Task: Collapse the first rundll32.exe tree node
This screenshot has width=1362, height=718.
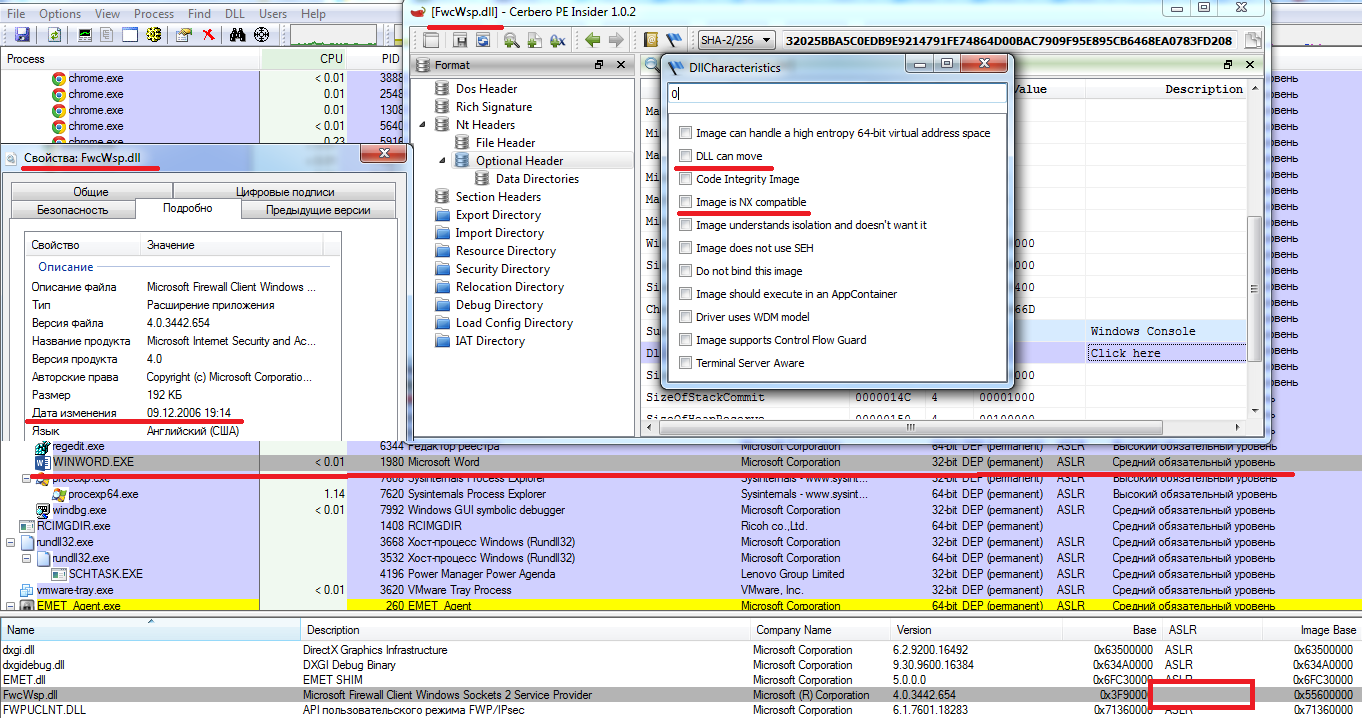Action: point(11,542)
